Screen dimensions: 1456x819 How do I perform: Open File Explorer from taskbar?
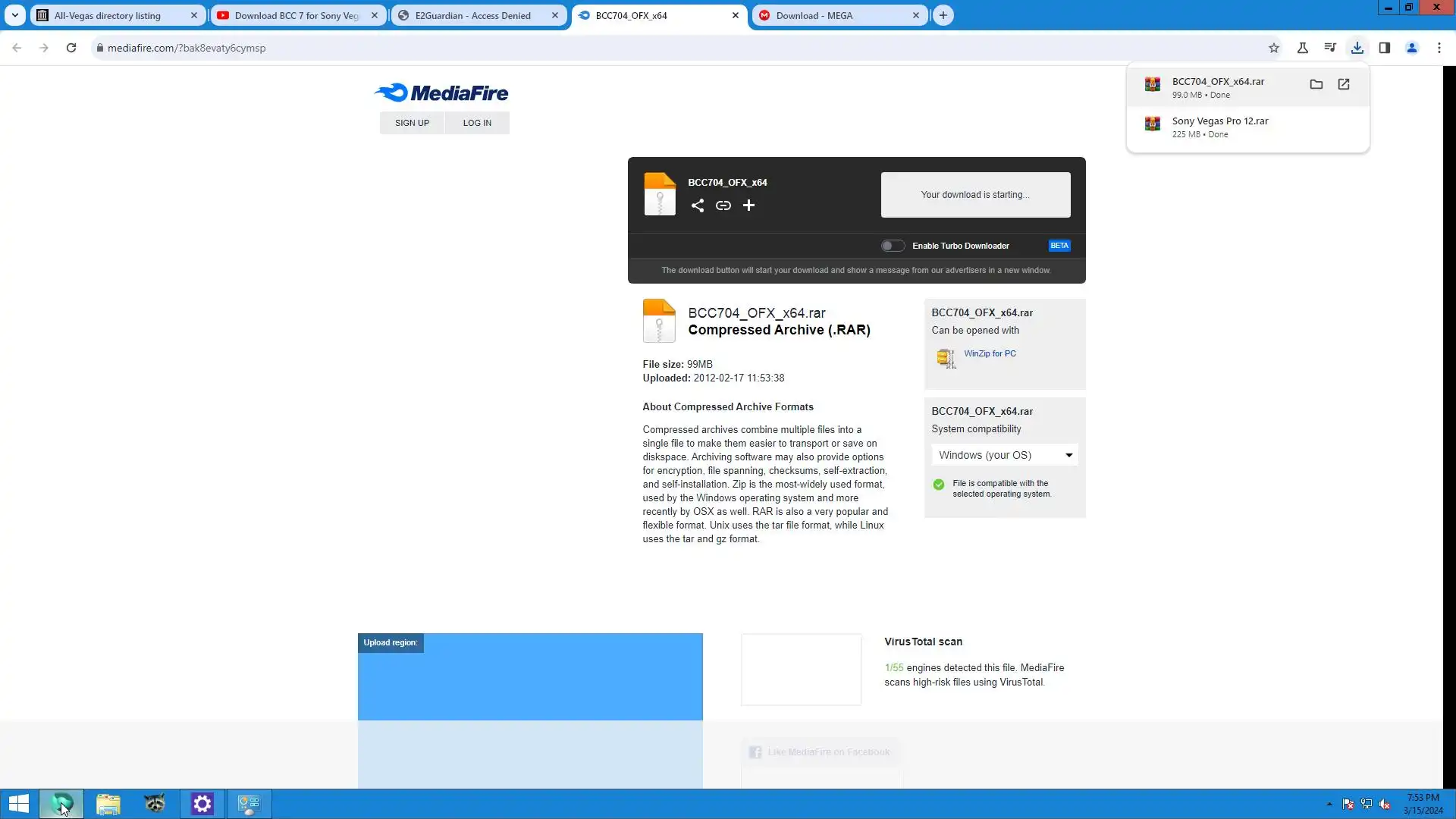coord(108,803)
